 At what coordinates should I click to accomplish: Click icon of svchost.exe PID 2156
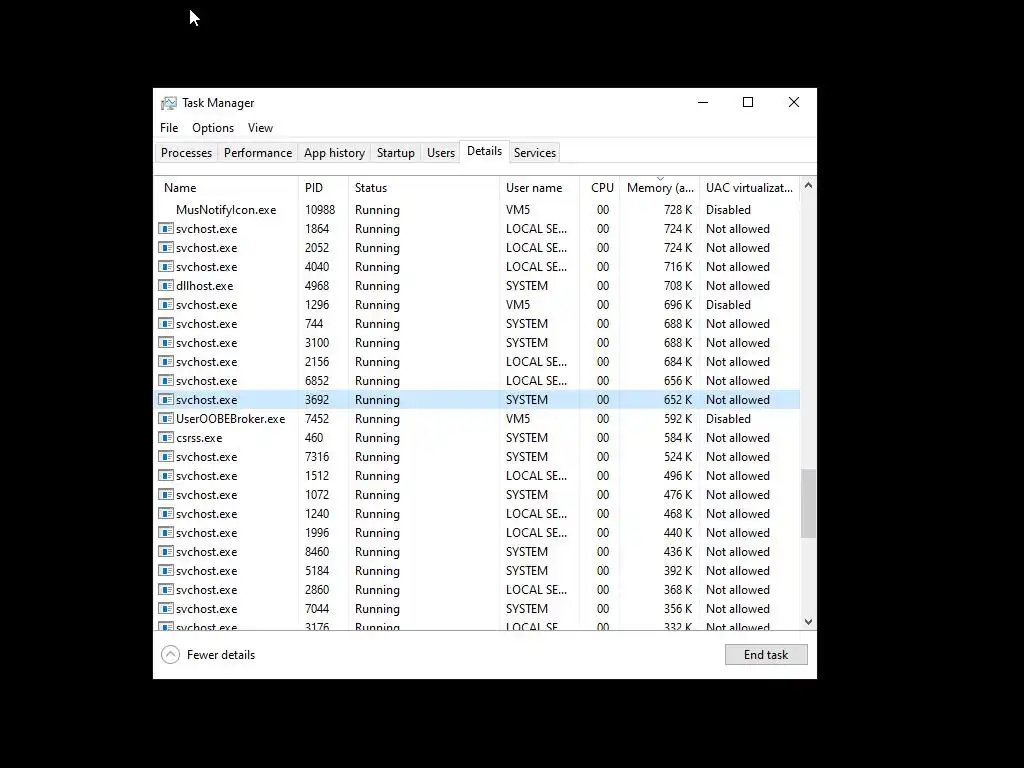[x=166, y=361]
